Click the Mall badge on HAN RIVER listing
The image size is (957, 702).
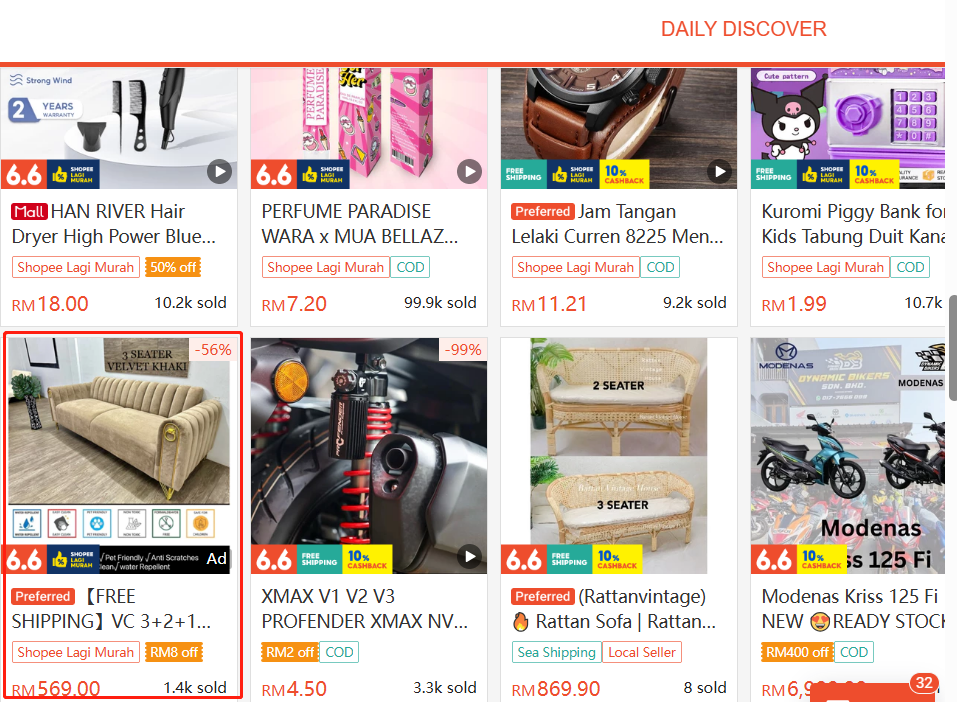click(x=29, y=212)
